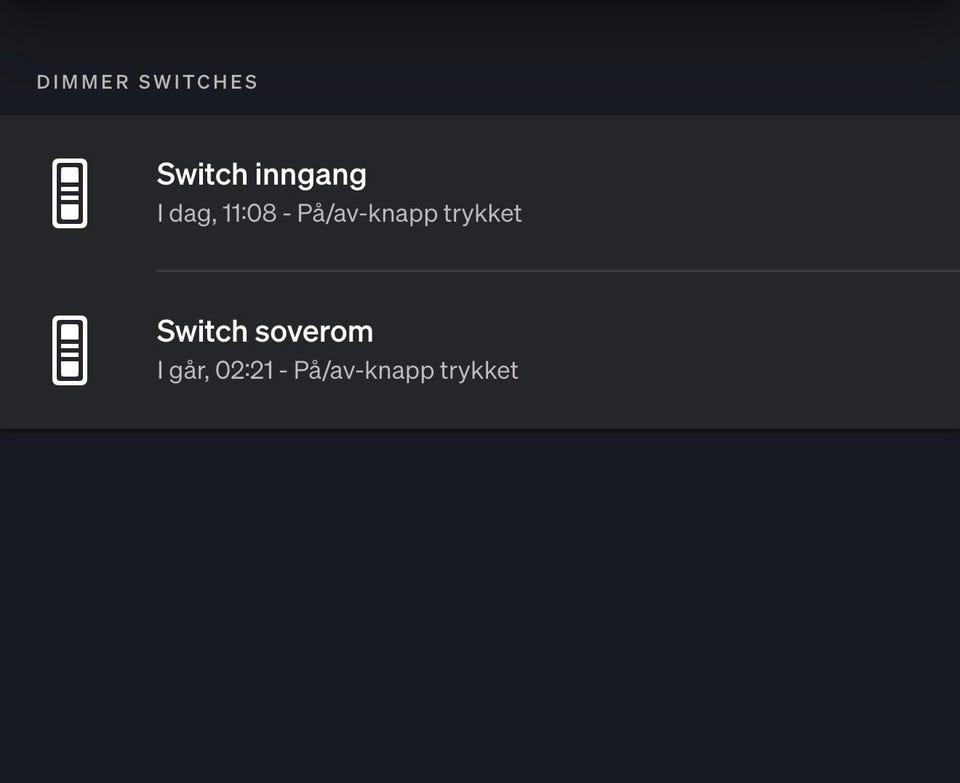Click the empty area below the switch list
Screen dimensions: 960x783
(x=480, y=600)
